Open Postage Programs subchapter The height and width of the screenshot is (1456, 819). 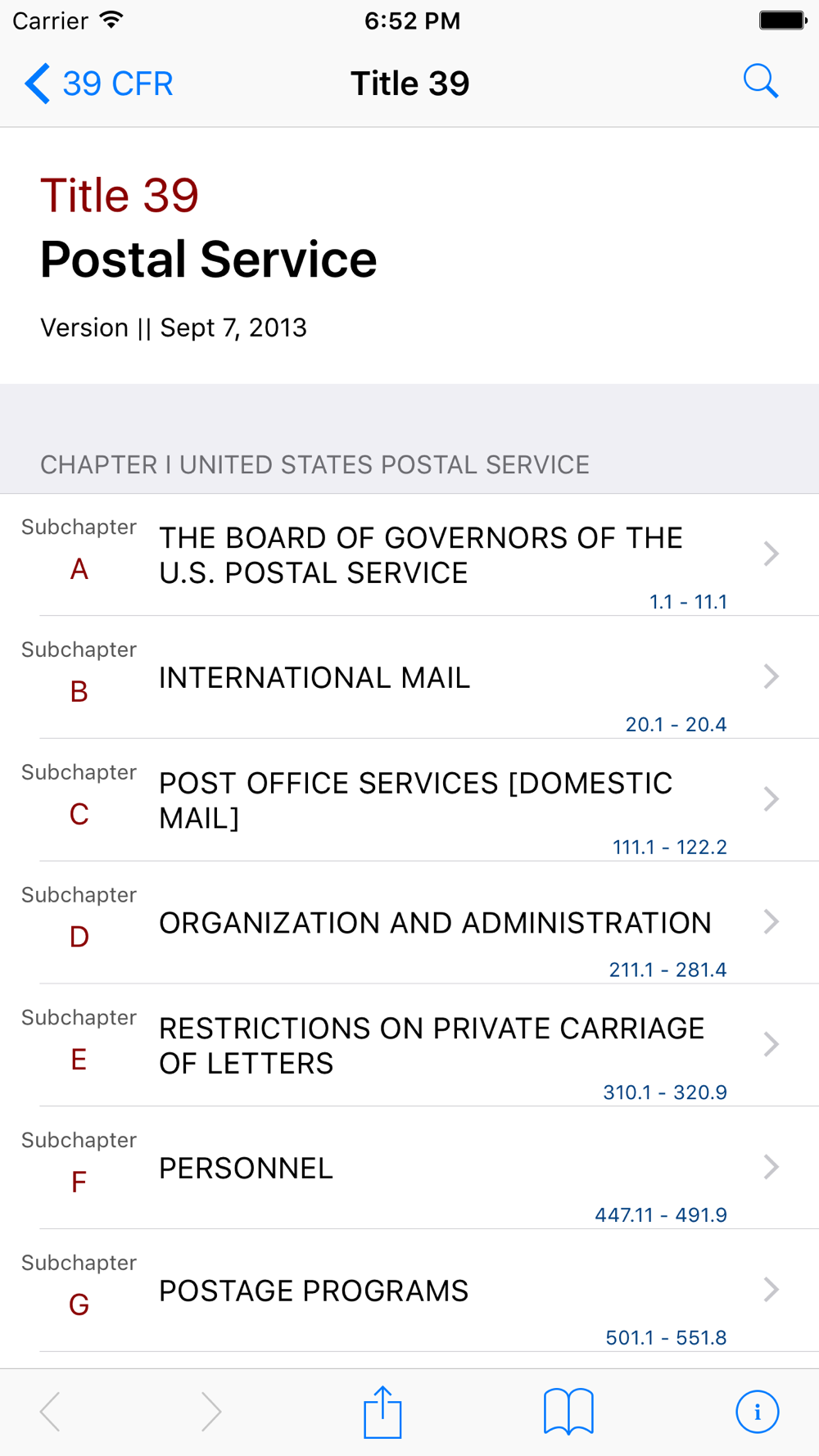coord(409,1291)
